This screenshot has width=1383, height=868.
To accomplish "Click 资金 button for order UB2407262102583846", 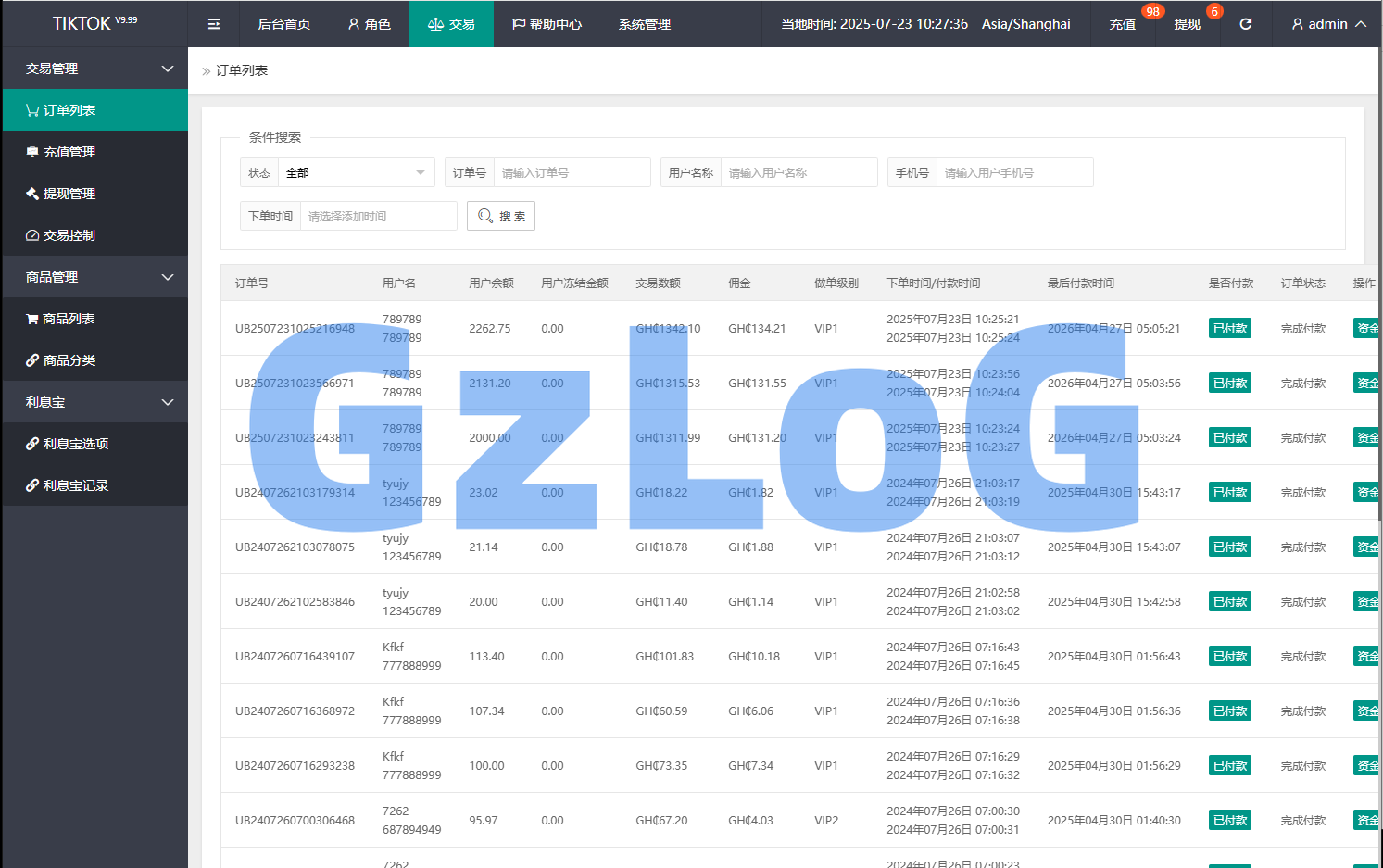I will pyautogui.click(x=1366, y=601).
